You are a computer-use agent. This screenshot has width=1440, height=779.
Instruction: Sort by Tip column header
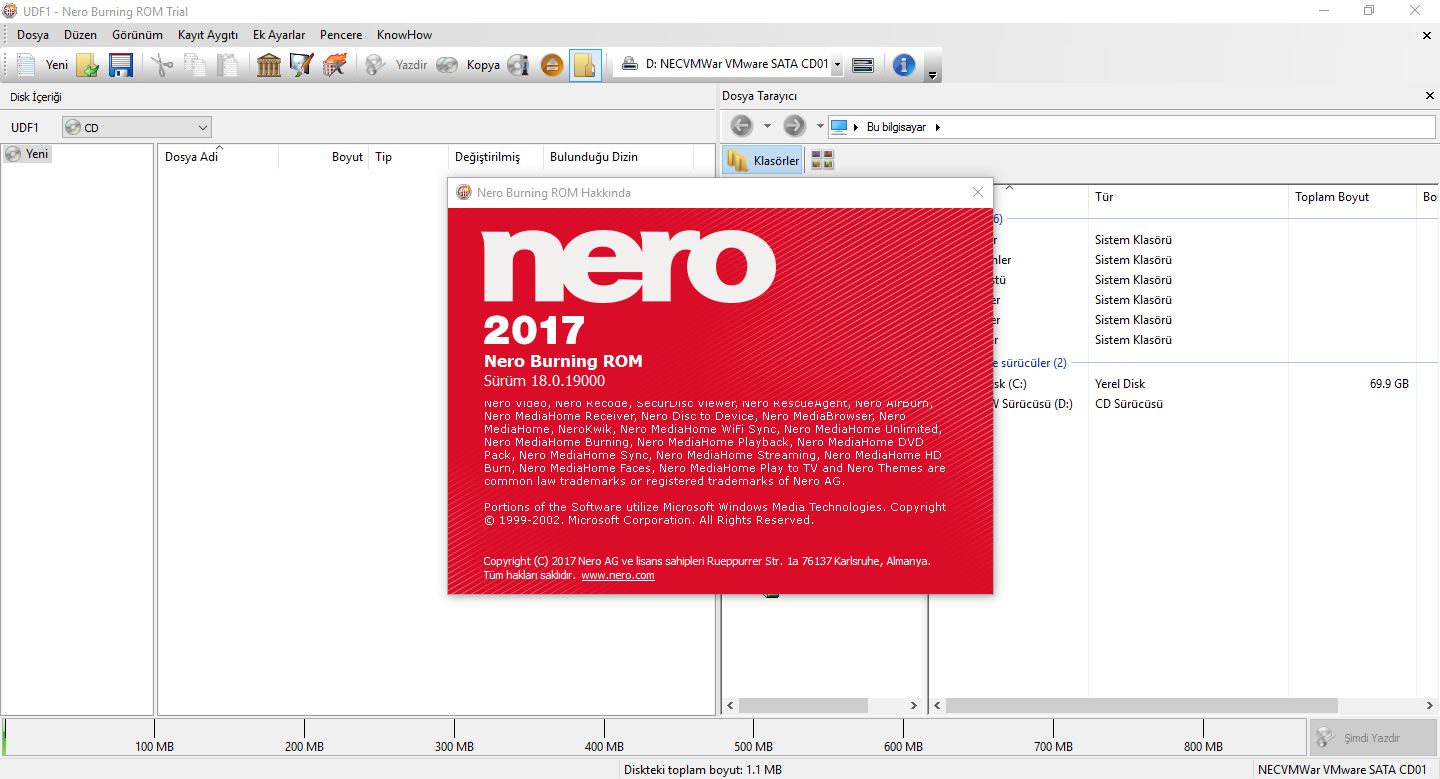coord(409,157)
